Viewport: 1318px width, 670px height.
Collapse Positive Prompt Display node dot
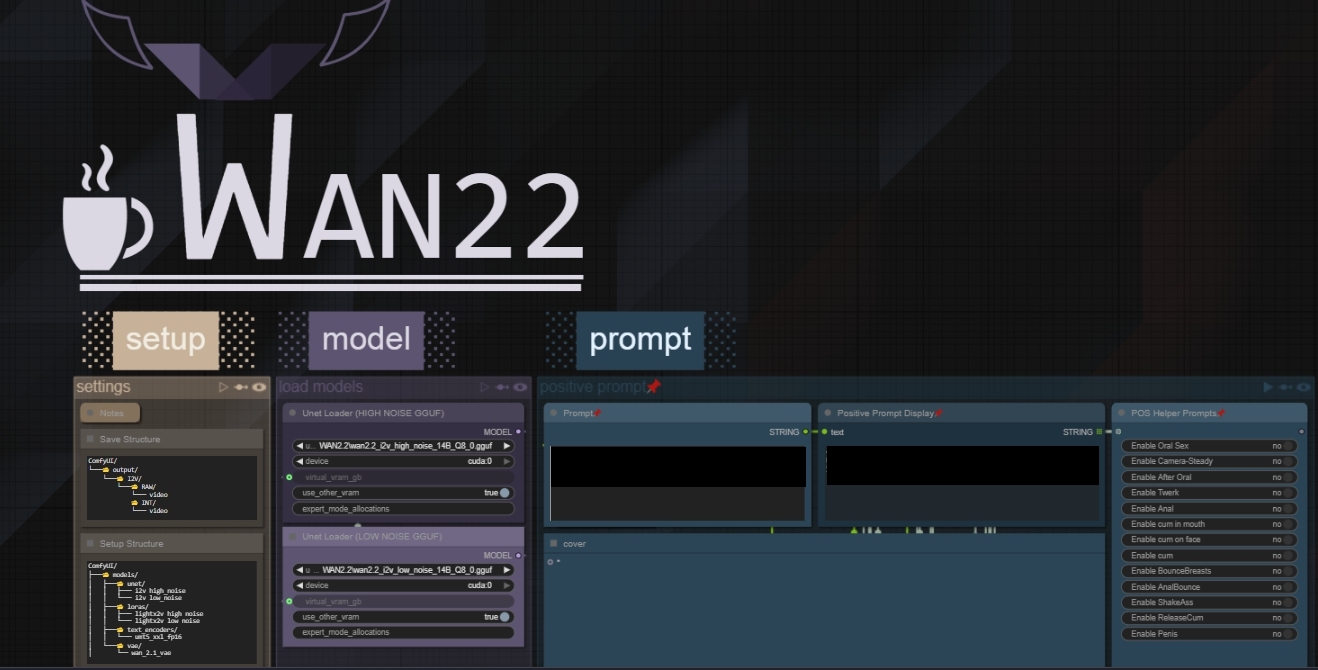click(x=827, y=412)
